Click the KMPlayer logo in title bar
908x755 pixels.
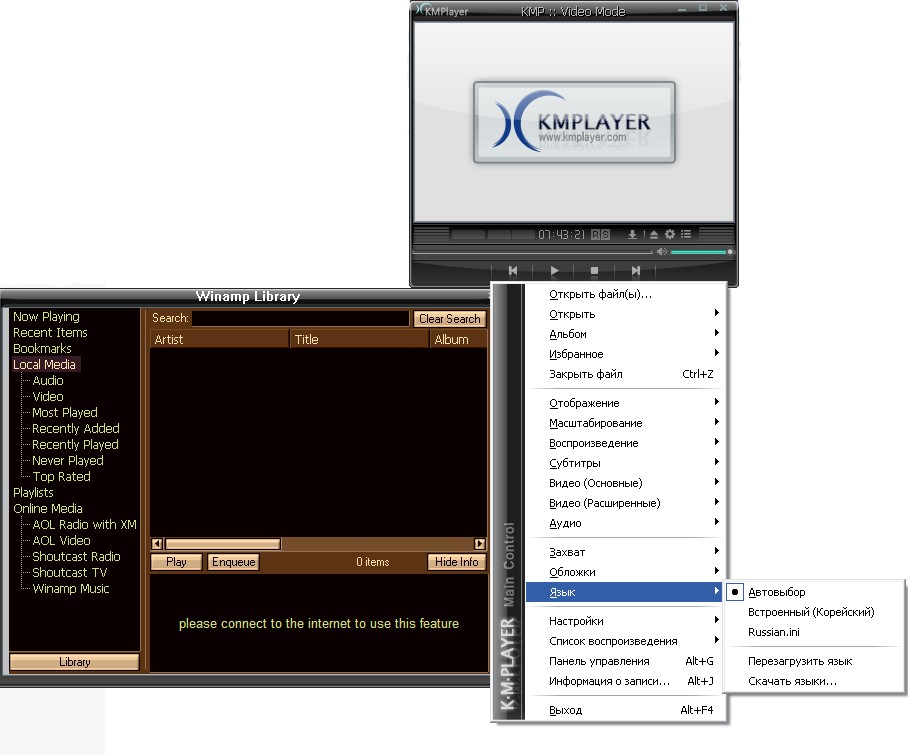[x=442, y=10]
